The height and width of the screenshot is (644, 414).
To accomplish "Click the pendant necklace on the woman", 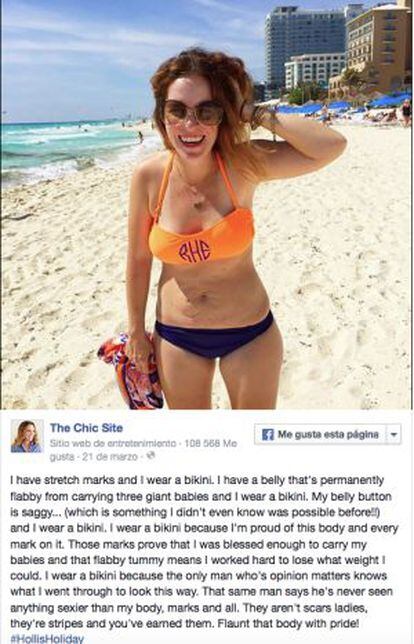I will point(198,202).
